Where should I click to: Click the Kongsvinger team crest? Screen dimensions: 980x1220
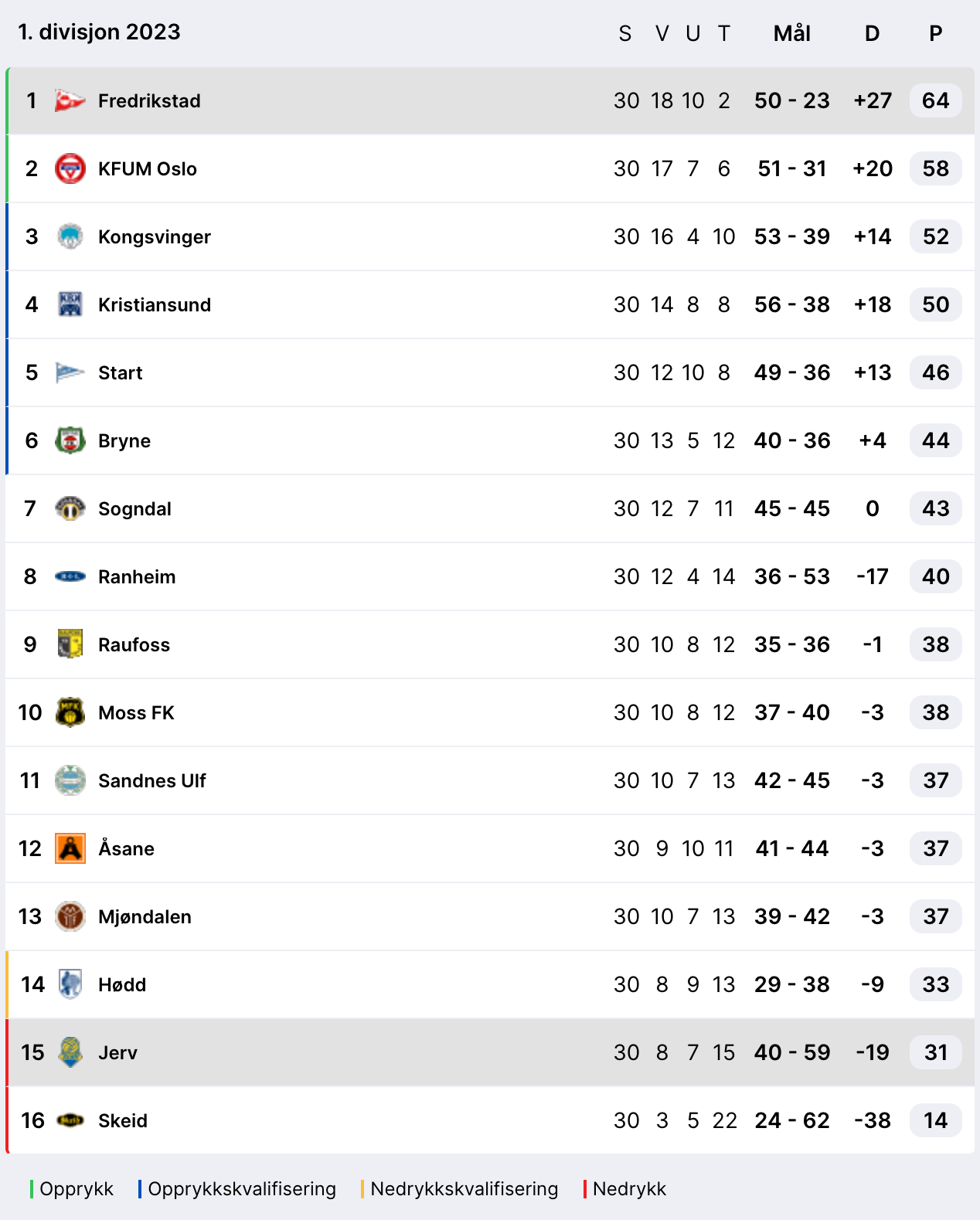tap(70, 236)
